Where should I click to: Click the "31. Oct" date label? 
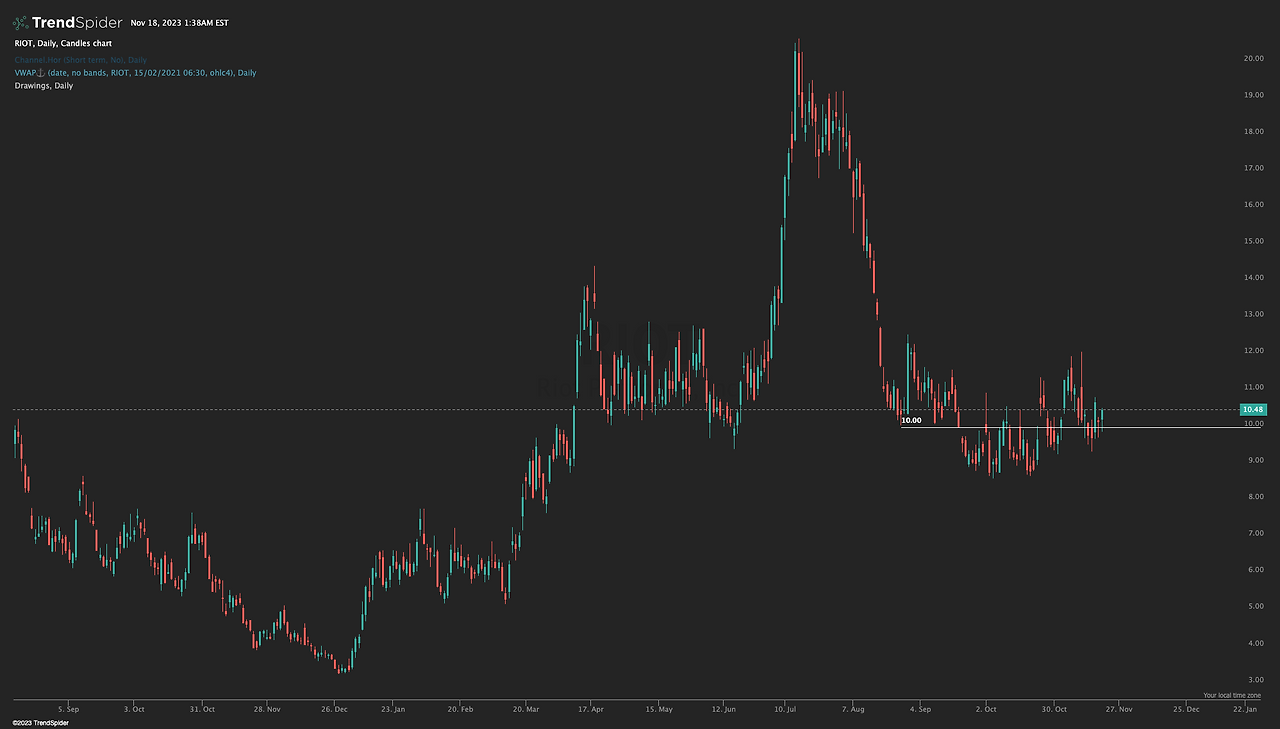(202, 709)
